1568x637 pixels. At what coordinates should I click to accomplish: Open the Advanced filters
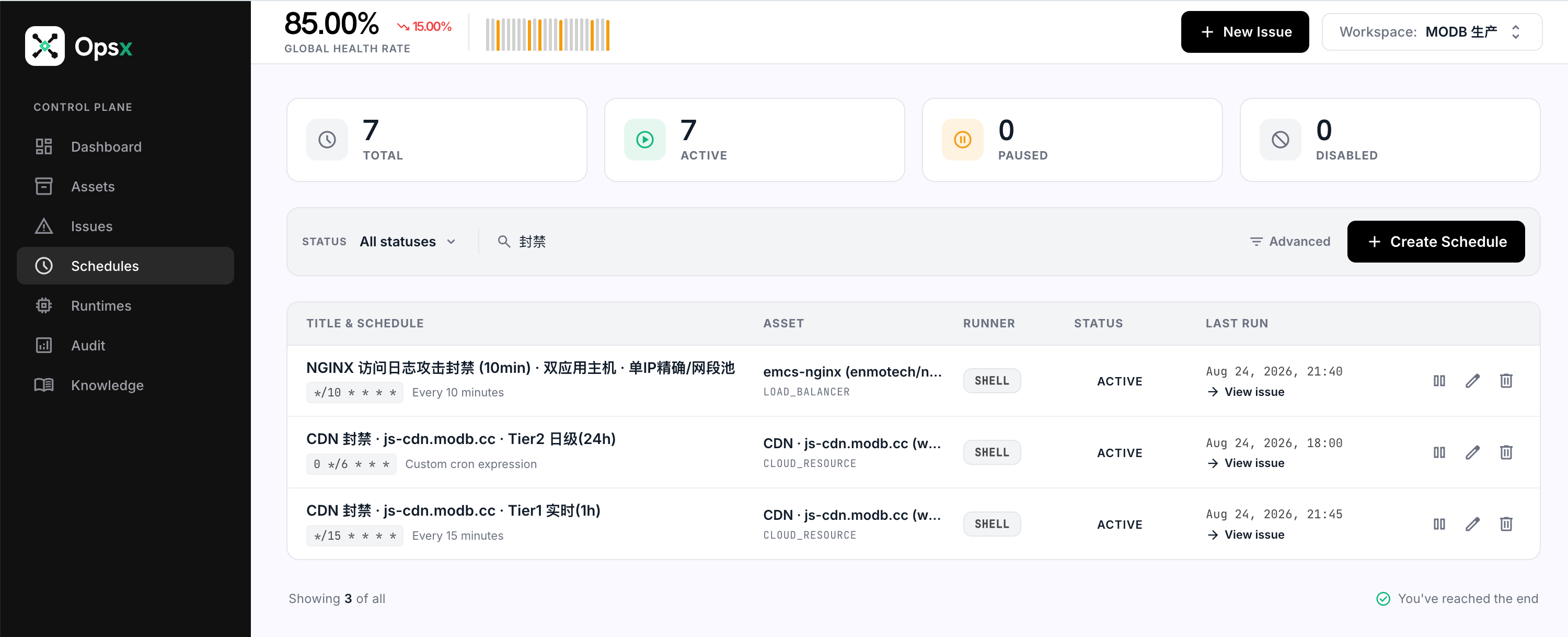pos(1290,242)
